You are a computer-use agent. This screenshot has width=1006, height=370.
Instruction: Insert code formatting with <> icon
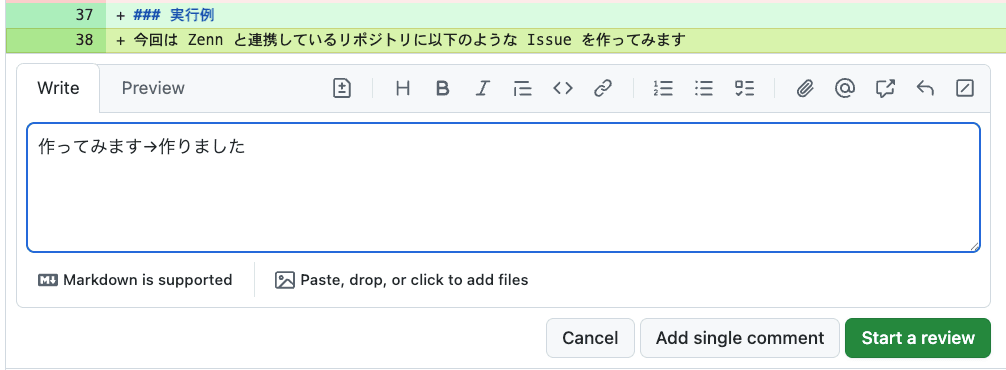tap(563, 88)
